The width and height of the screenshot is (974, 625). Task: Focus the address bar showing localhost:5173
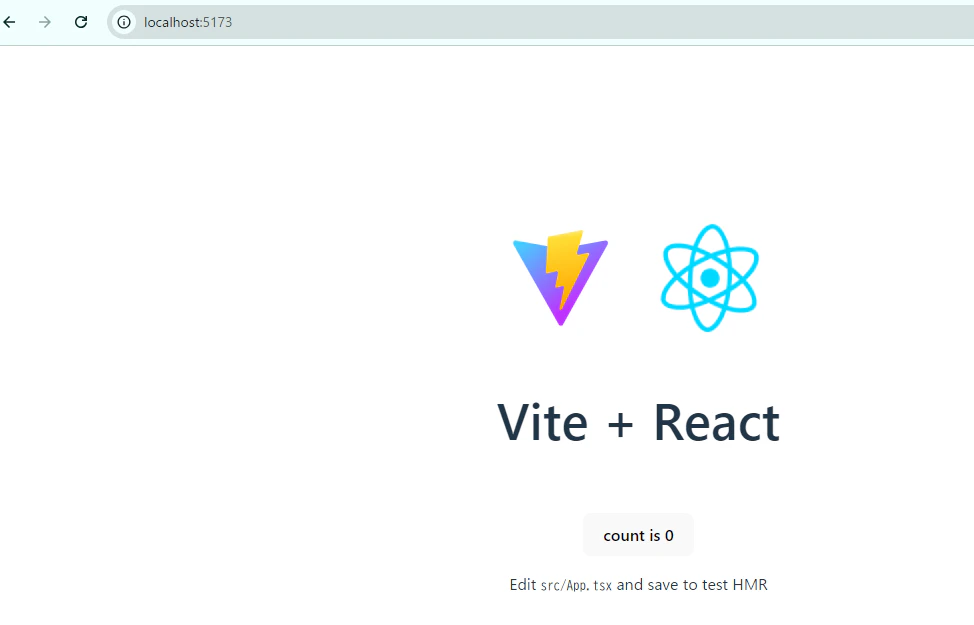(540, 22)
